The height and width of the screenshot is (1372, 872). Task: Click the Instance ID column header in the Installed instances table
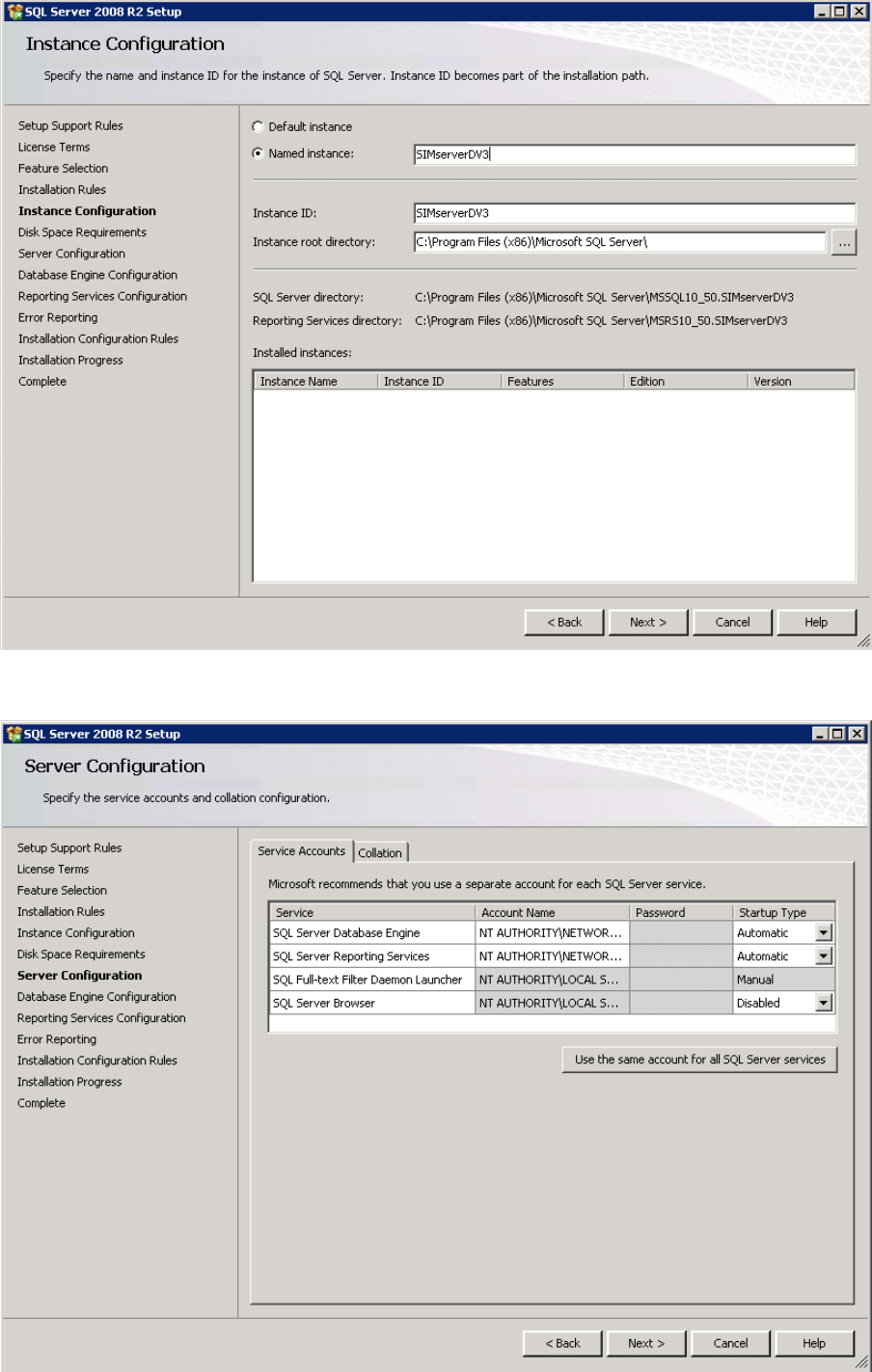coord(439,382)
